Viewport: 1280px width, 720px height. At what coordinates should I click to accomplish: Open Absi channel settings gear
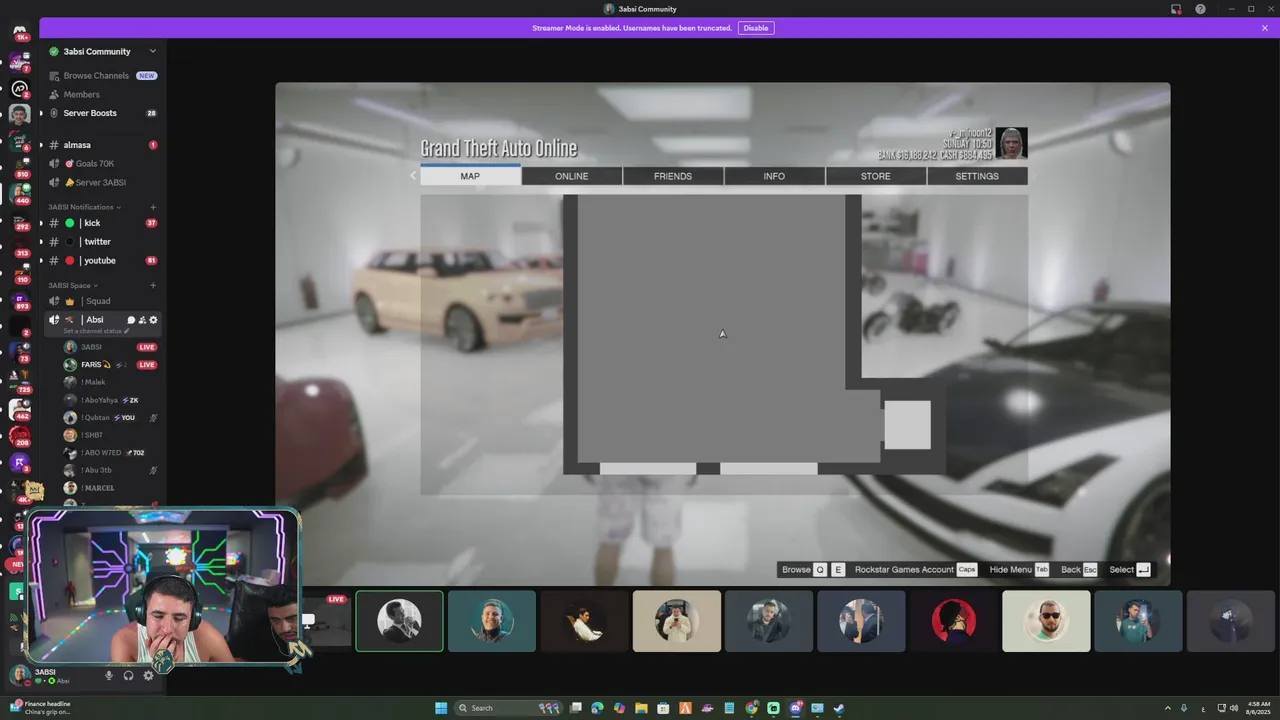click(153, 320)
